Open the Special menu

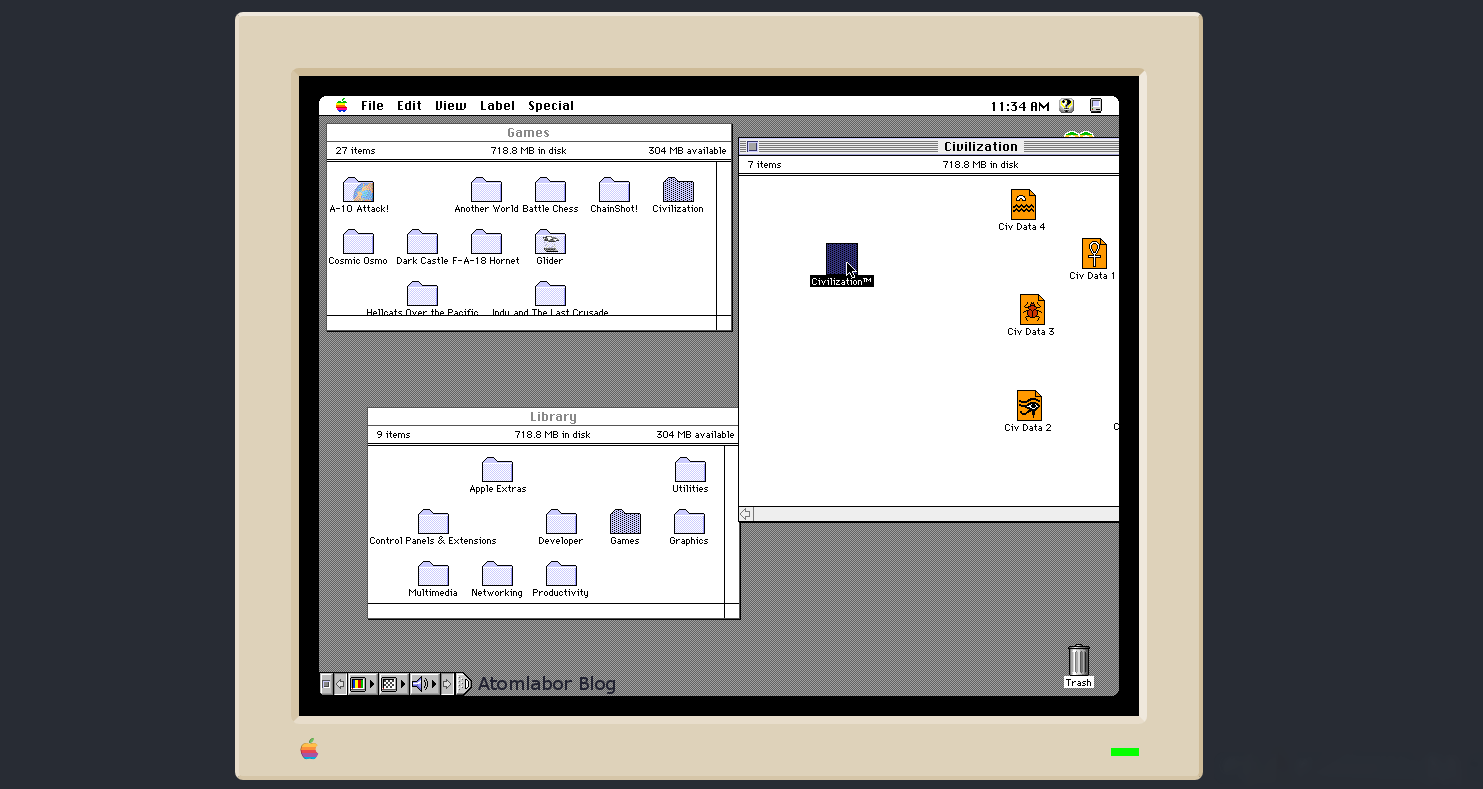(551, 105)
